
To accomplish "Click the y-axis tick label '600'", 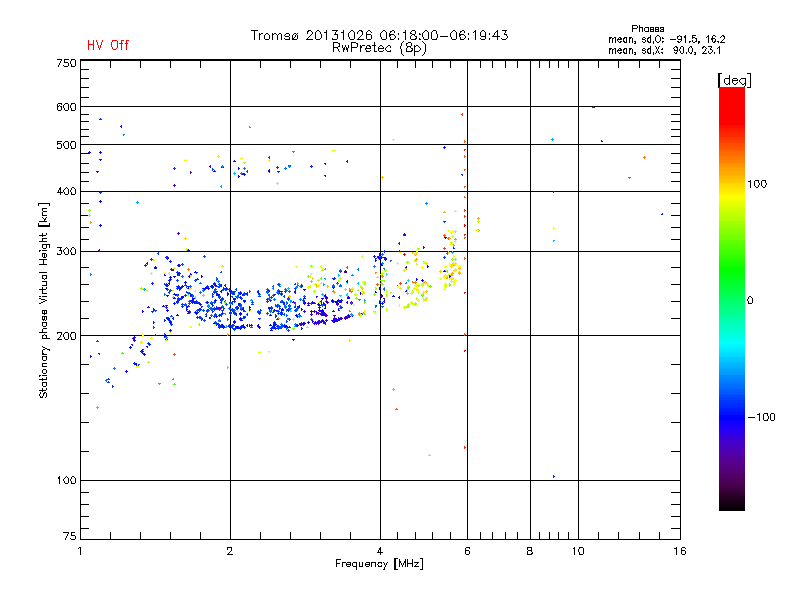I will point(66,107).
